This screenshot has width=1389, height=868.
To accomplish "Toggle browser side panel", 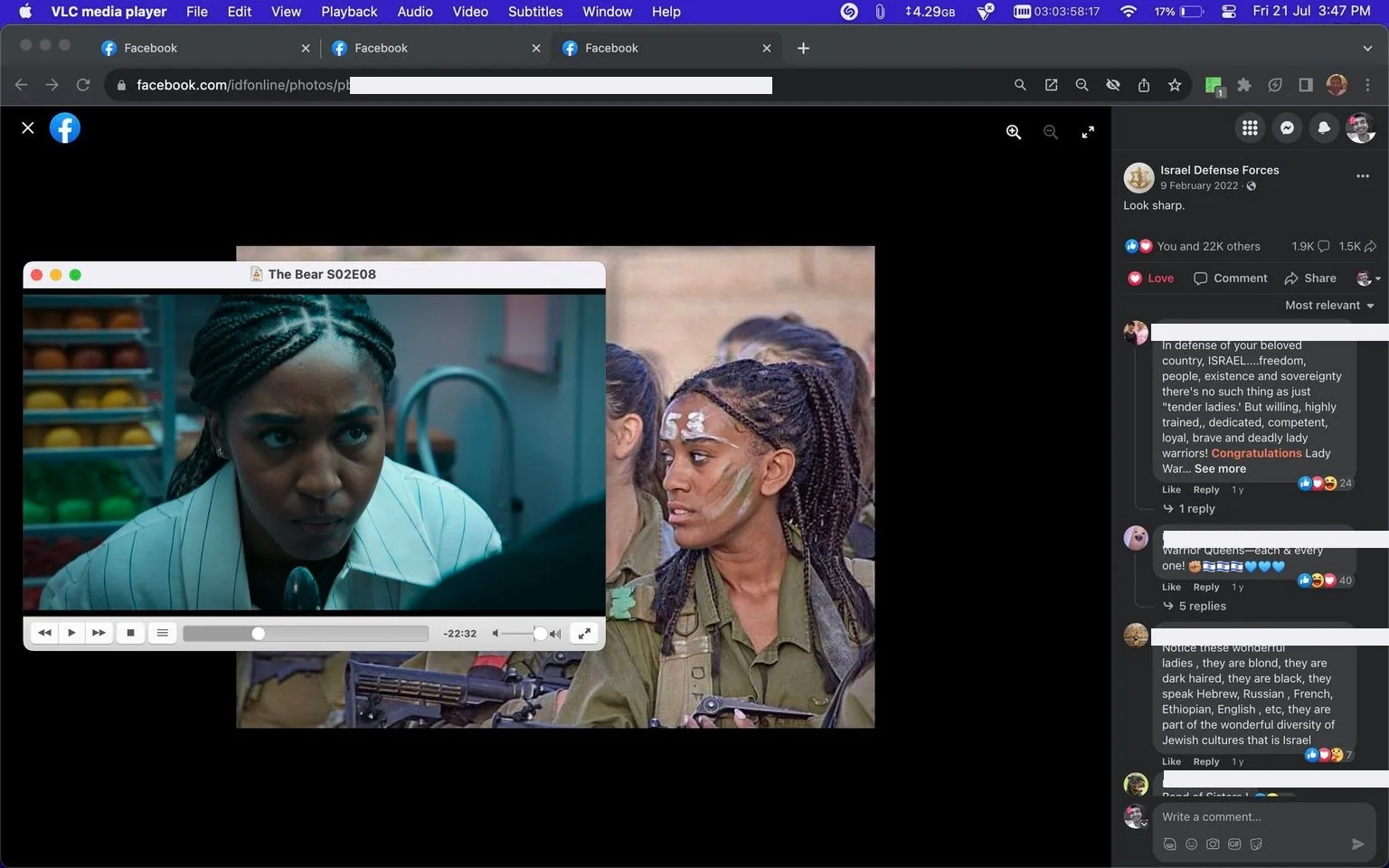I will point(1306,85).
